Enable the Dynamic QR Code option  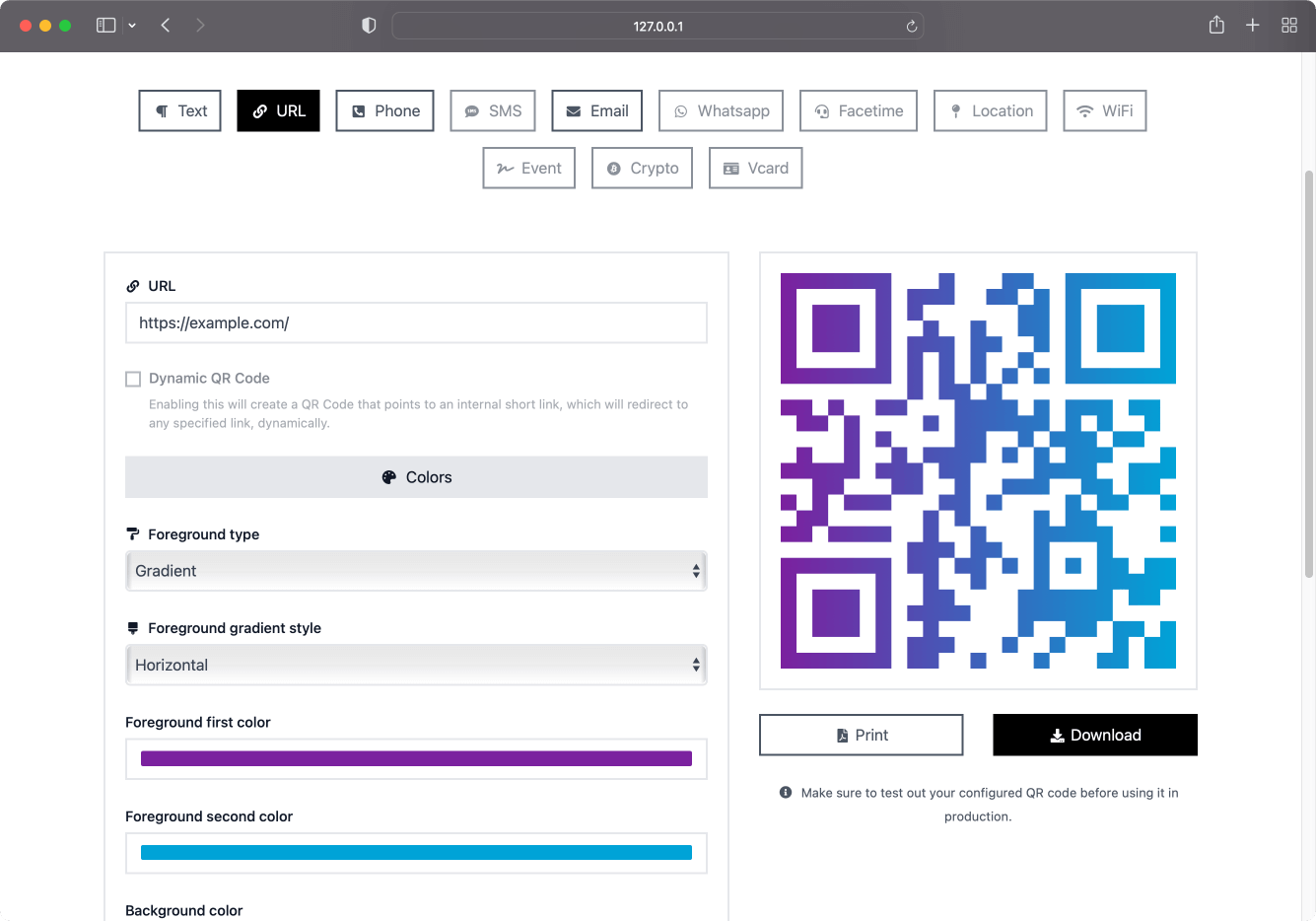tap(133, 378)
